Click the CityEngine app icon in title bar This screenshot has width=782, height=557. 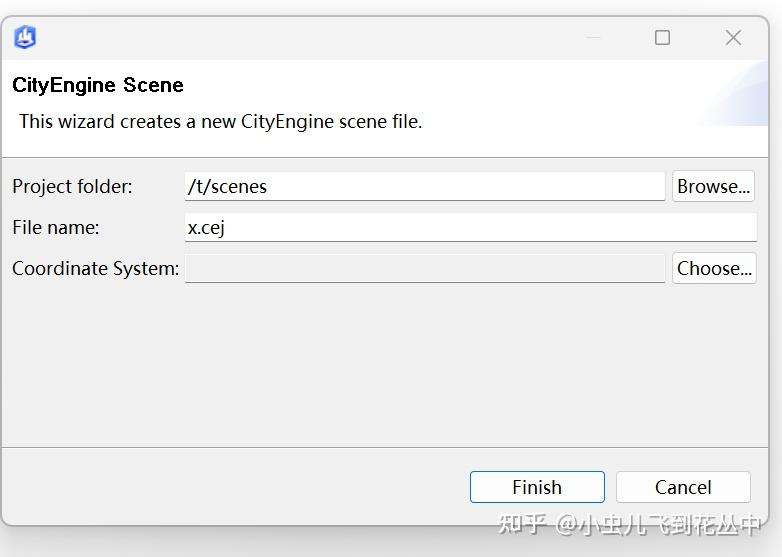tap(25, 37)
